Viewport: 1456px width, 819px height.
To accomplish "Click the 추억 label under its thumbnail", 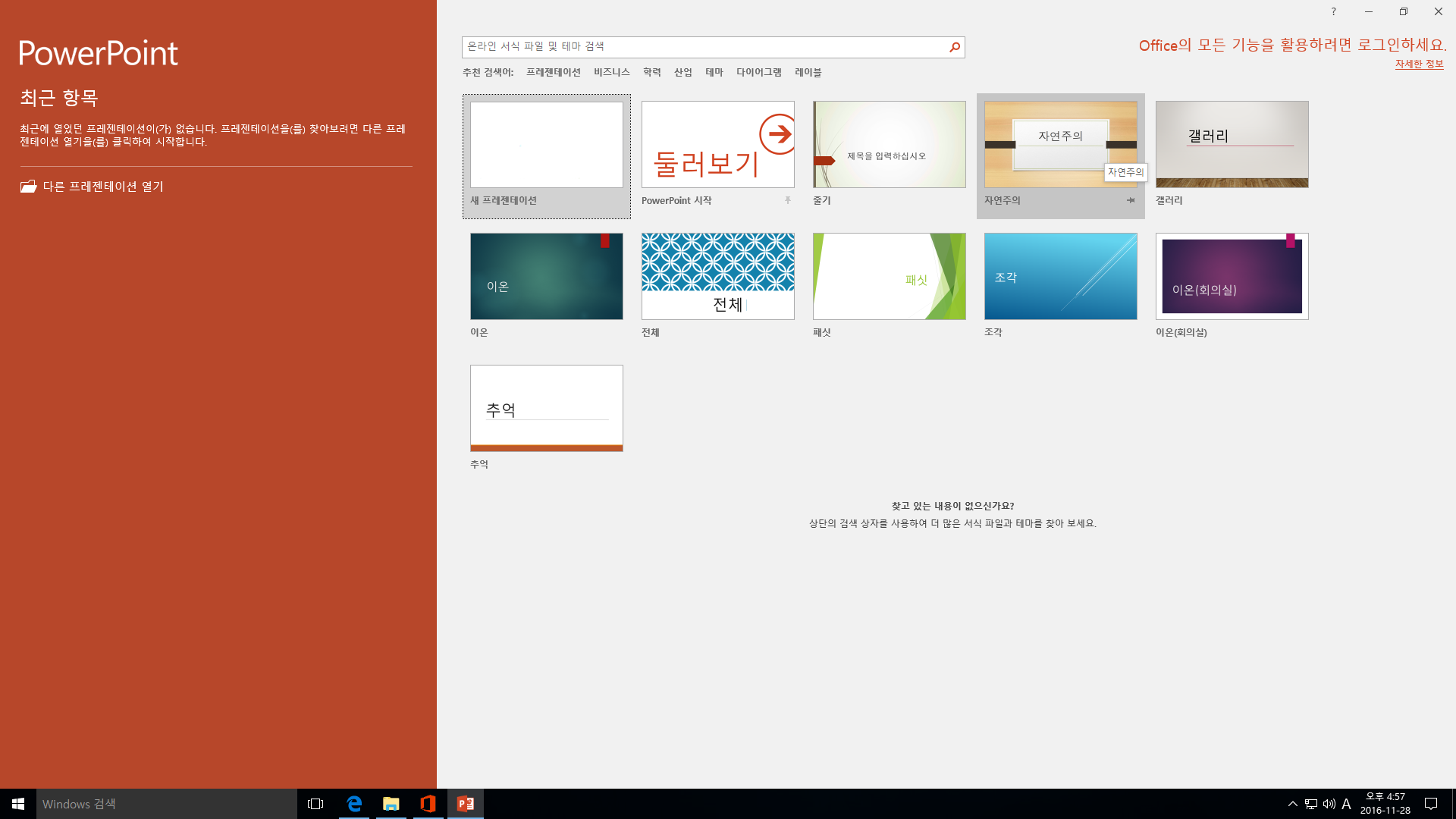I will click(479, 465).
